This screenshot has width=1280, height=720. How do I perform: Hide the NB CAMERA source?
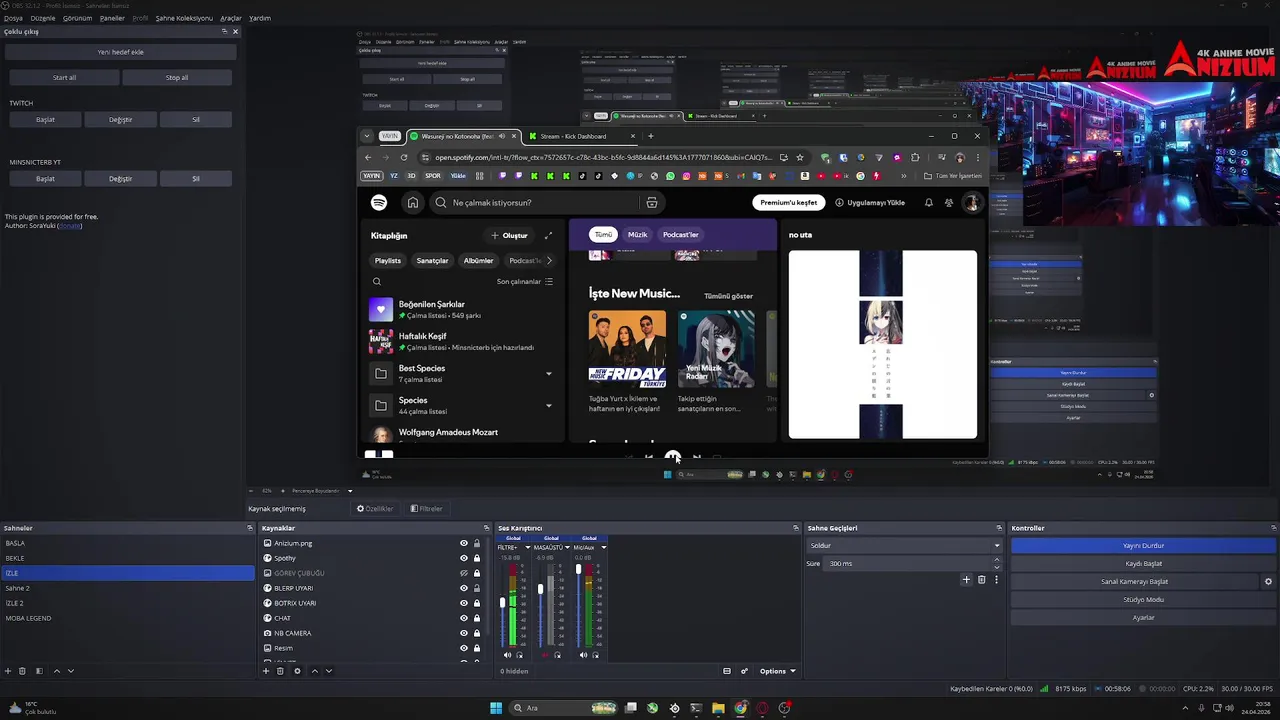click(463, 633)
